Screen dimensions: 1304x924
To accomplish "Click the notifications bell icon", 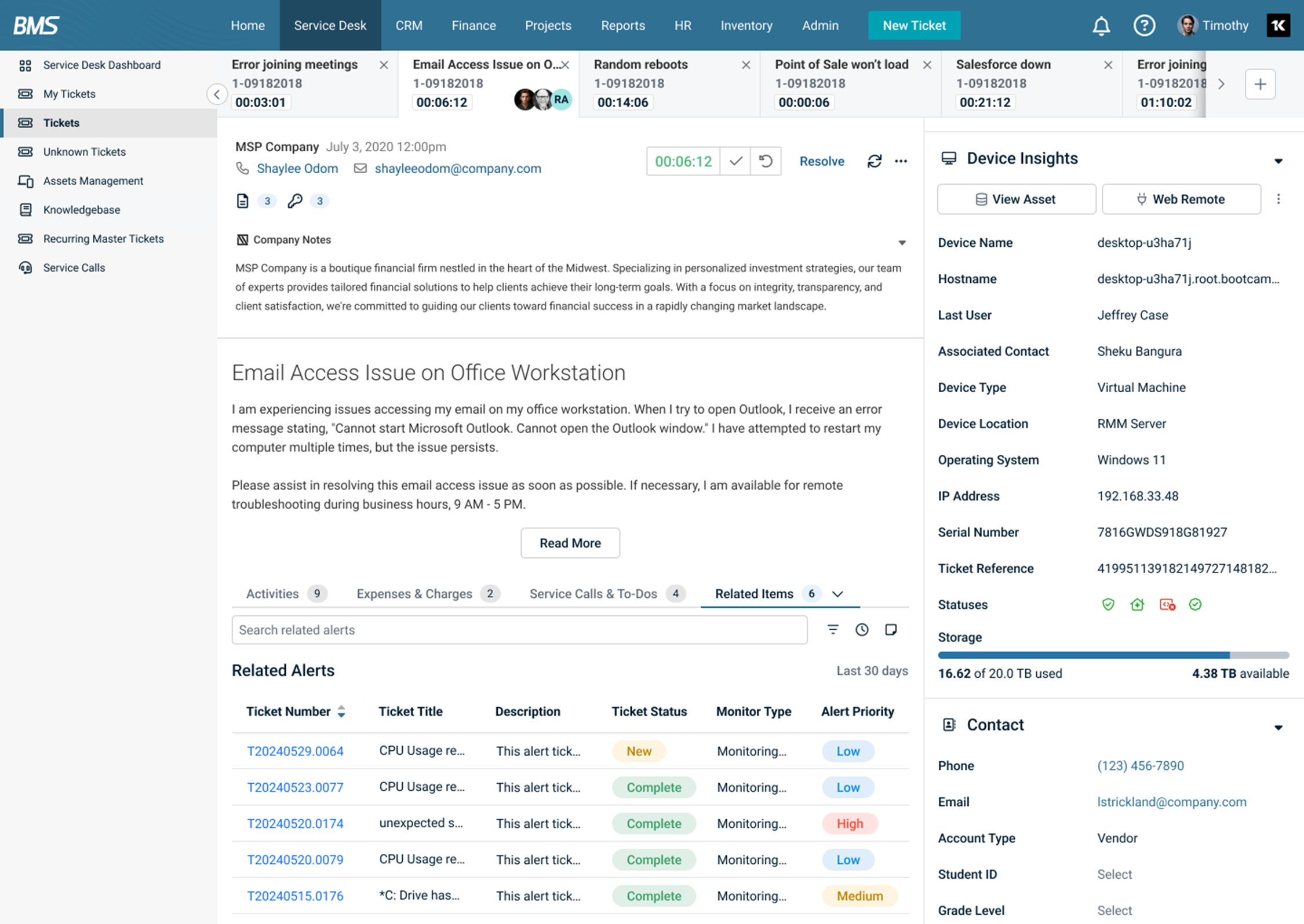I will (1101, 25).
